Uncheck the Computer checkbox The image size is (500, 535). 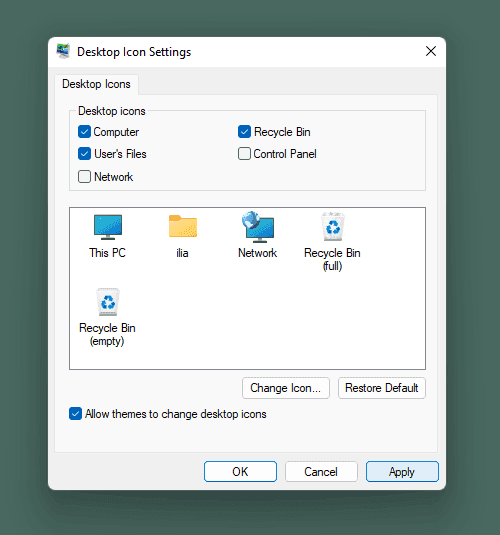(x=84, y=132)
